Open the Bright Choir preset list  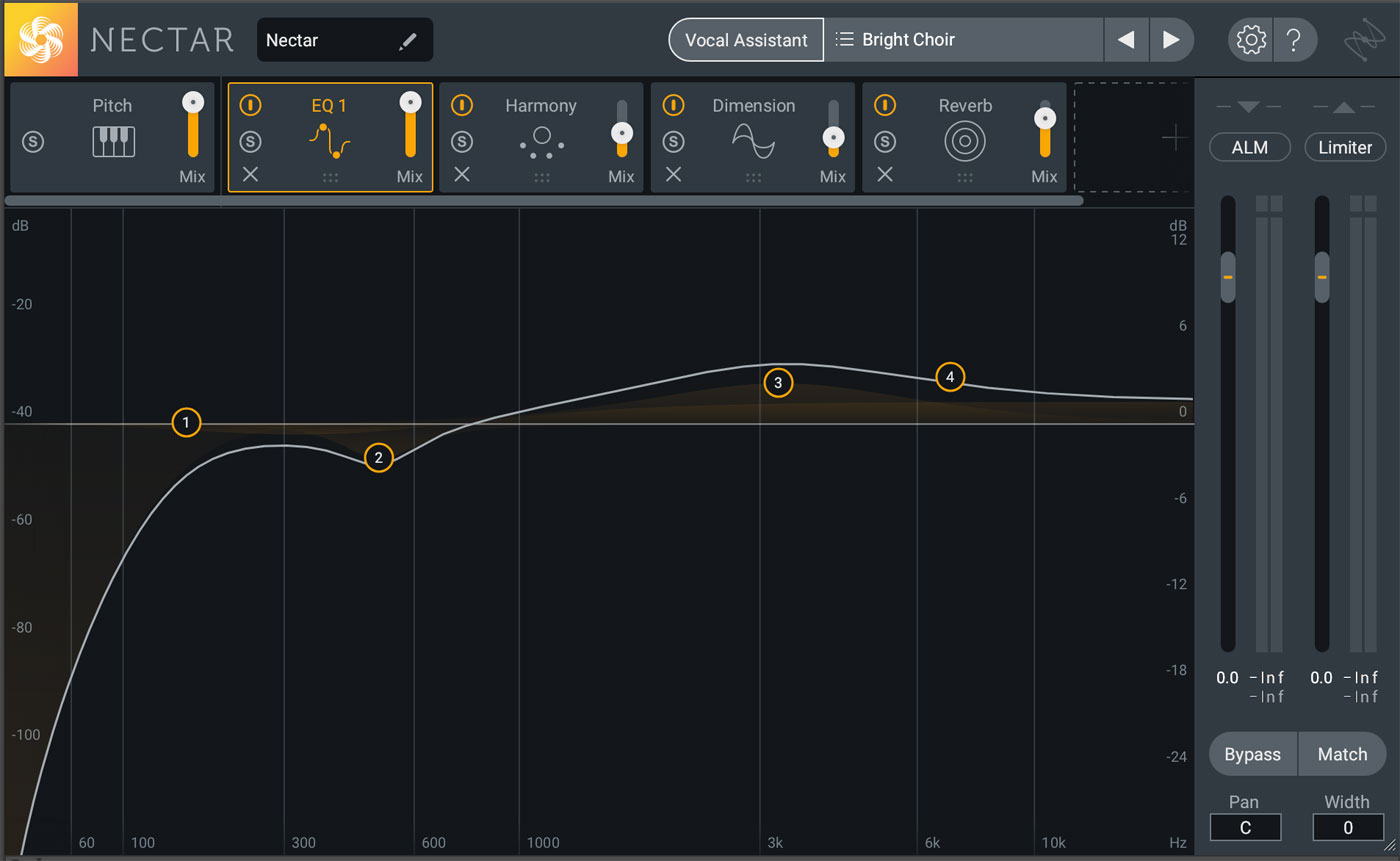(x=963, y=40)
